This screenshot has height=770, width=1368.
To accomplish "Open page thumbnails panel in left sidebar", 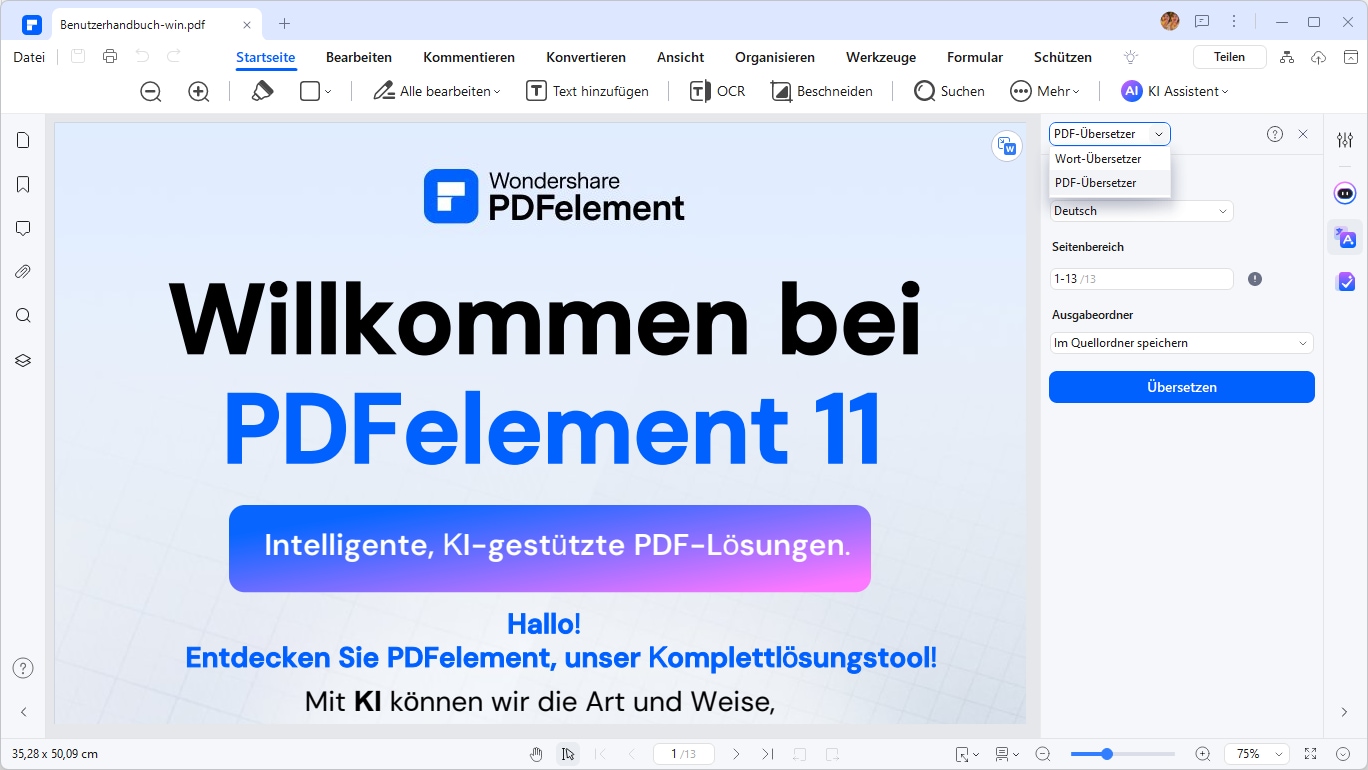I will [23, 140].
